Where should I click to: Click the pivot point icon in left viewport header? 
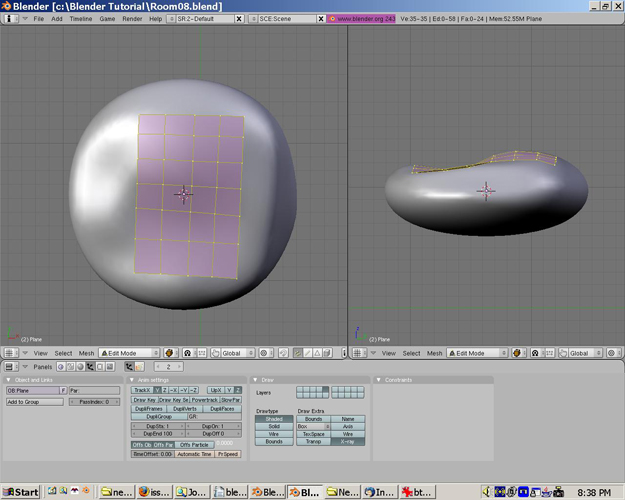pos(187,353)
